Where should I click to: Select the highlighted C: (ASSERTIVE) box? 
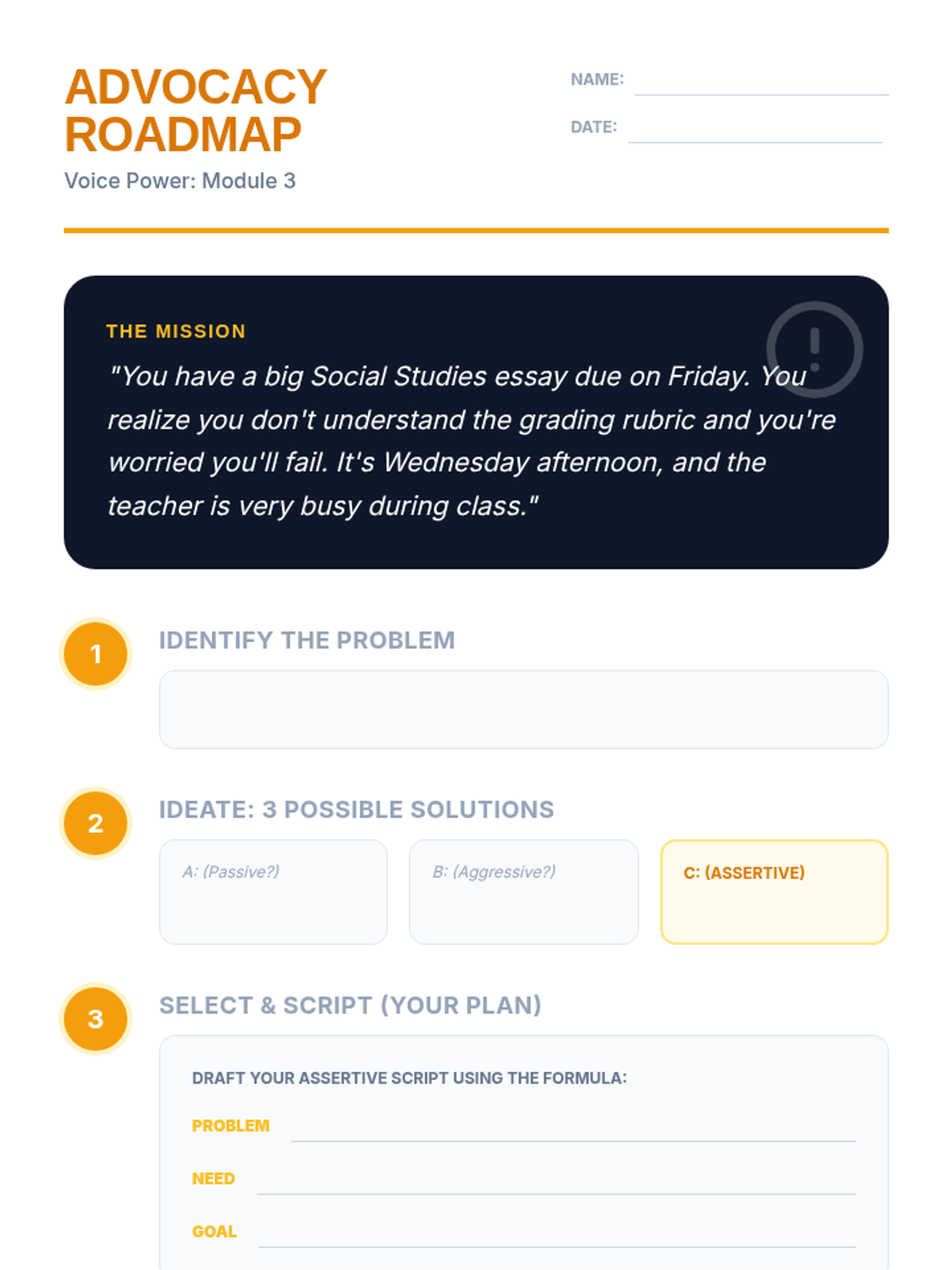pyautogui.click(x=774, y=892)
